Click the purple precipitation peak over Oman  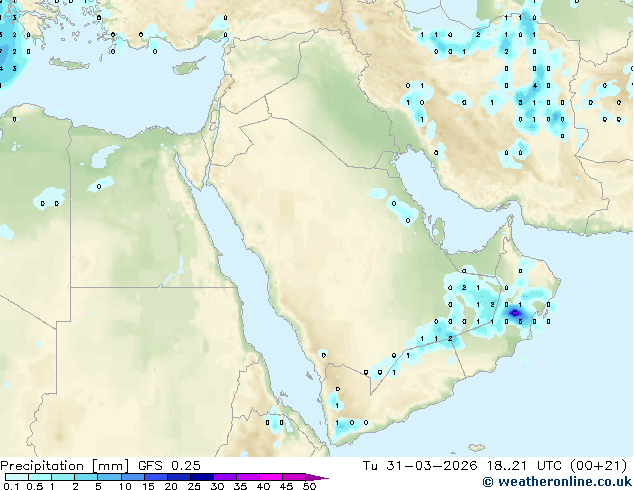click(515, 313)
